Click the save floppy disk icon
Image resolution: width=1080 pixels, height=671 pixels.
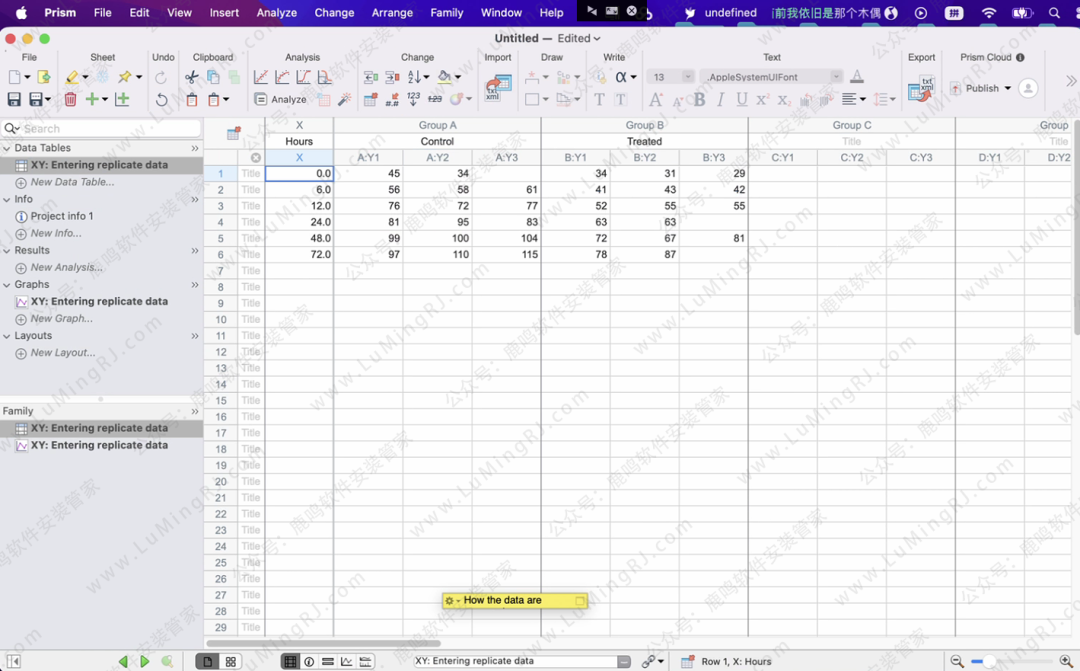pos(14,99)
